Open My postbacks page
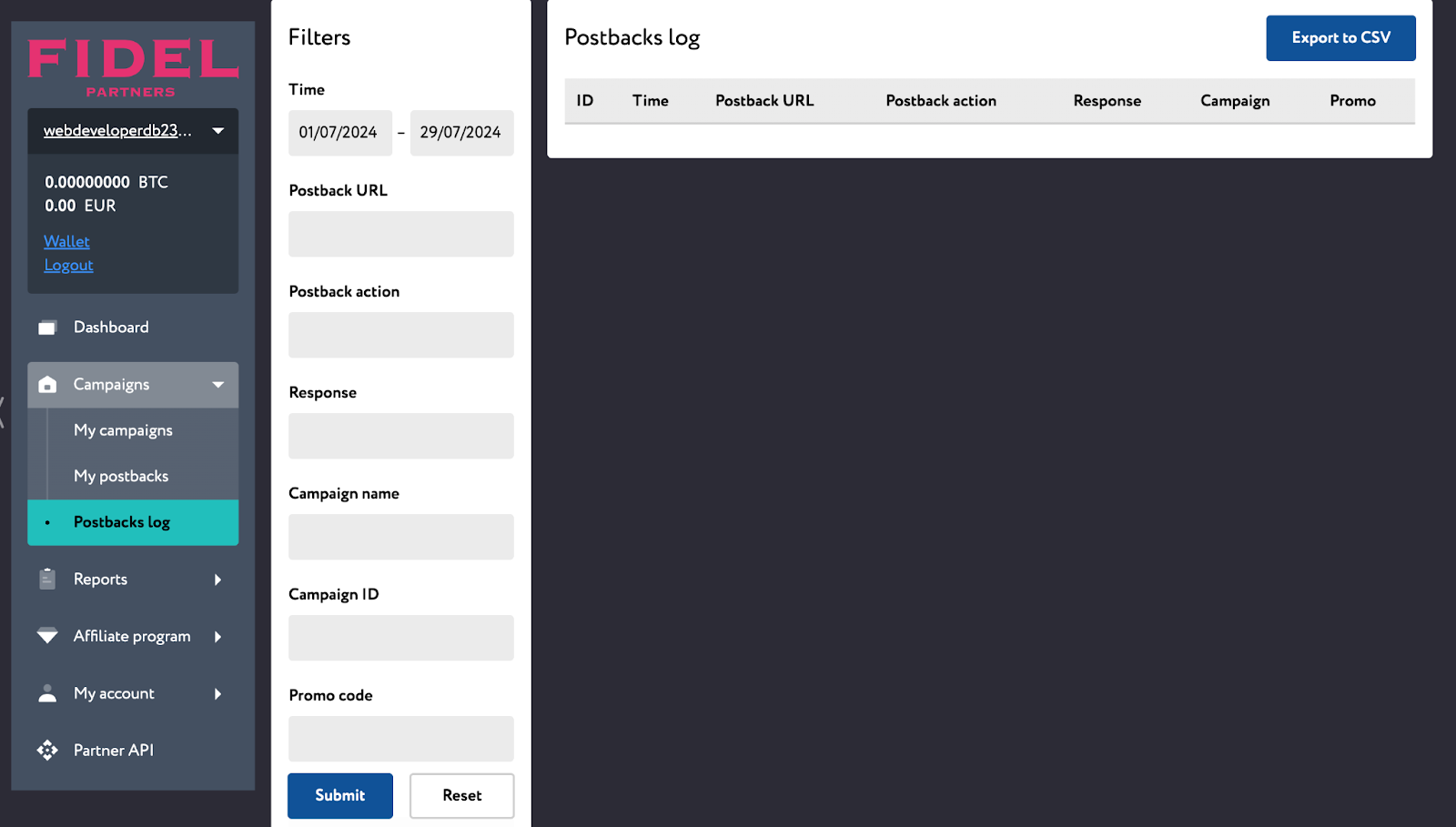 [x=133, y=476]
